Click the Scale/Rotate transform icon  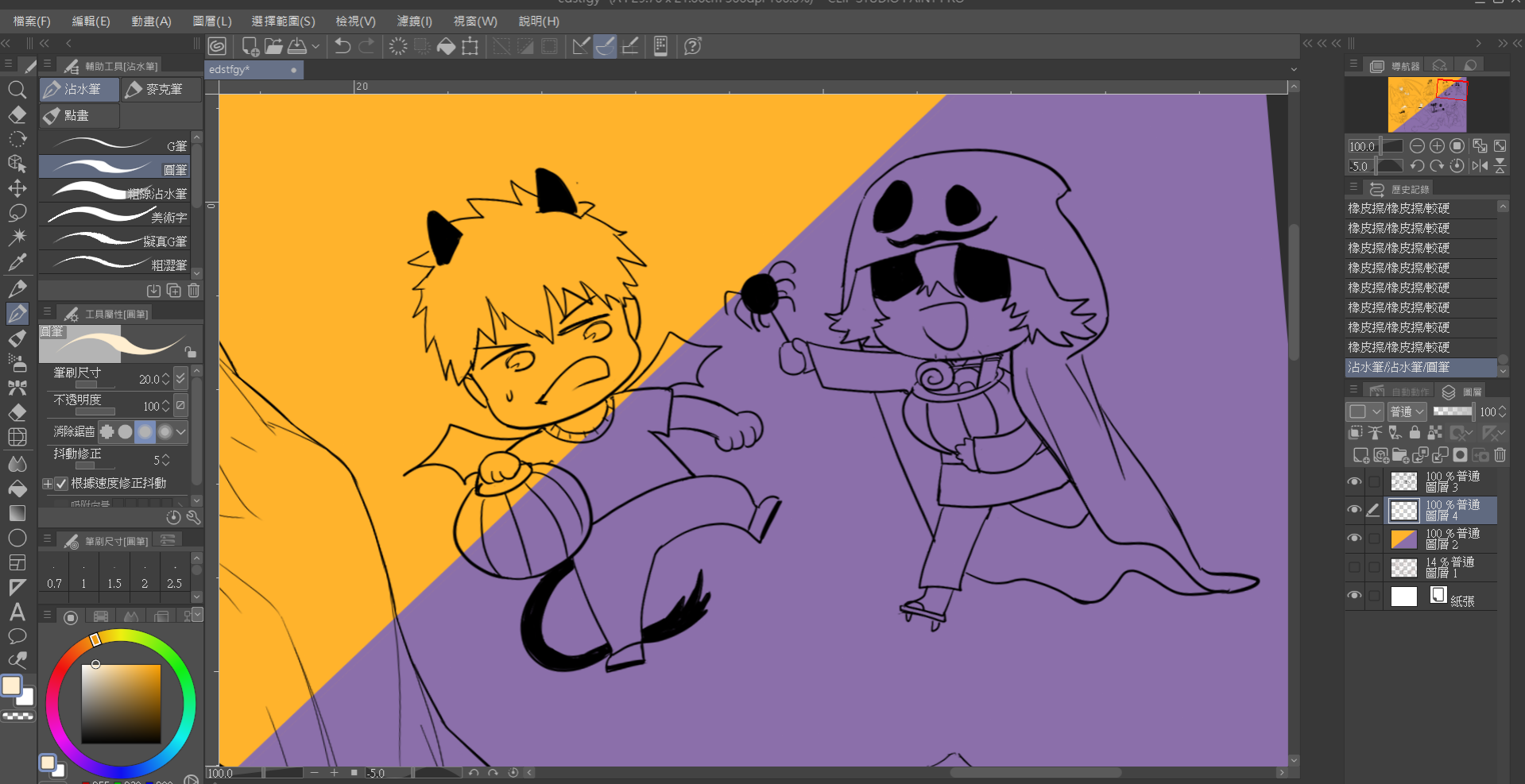(470, 46)
